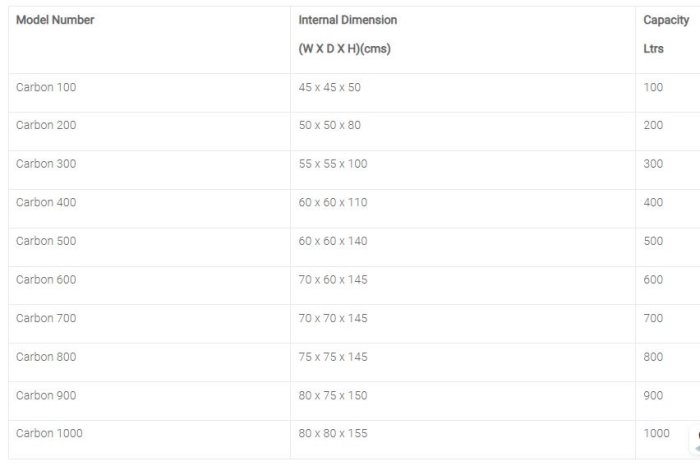Select the 55 x 55 x 100 dimension cell
Image resolution: width=700 pixels, height=466 pixels.
pyautogui.click(x=333, y=164)
